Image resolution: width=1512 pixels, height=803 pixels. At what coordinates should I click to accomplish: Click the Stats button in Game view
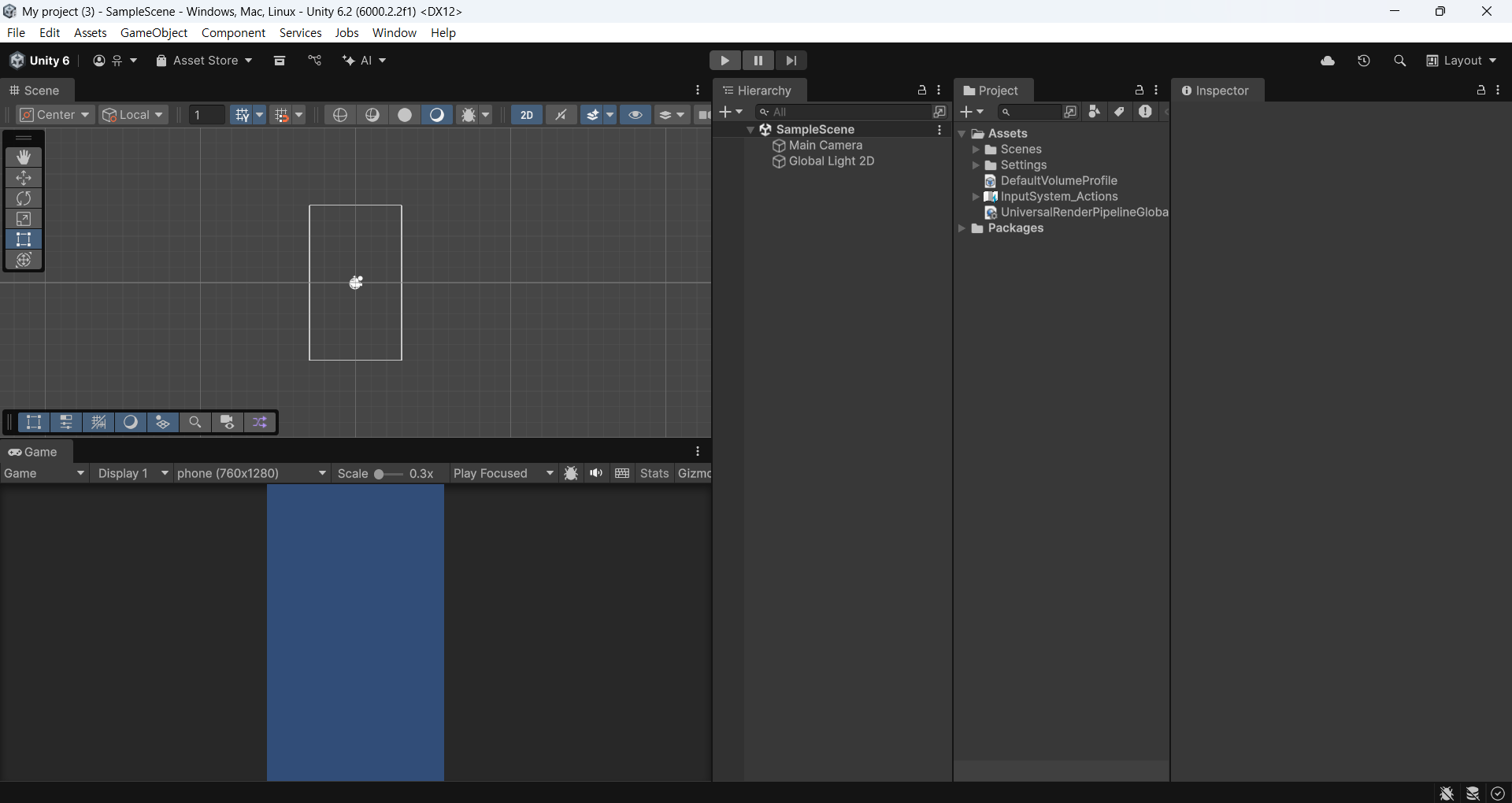click(654, 473)
